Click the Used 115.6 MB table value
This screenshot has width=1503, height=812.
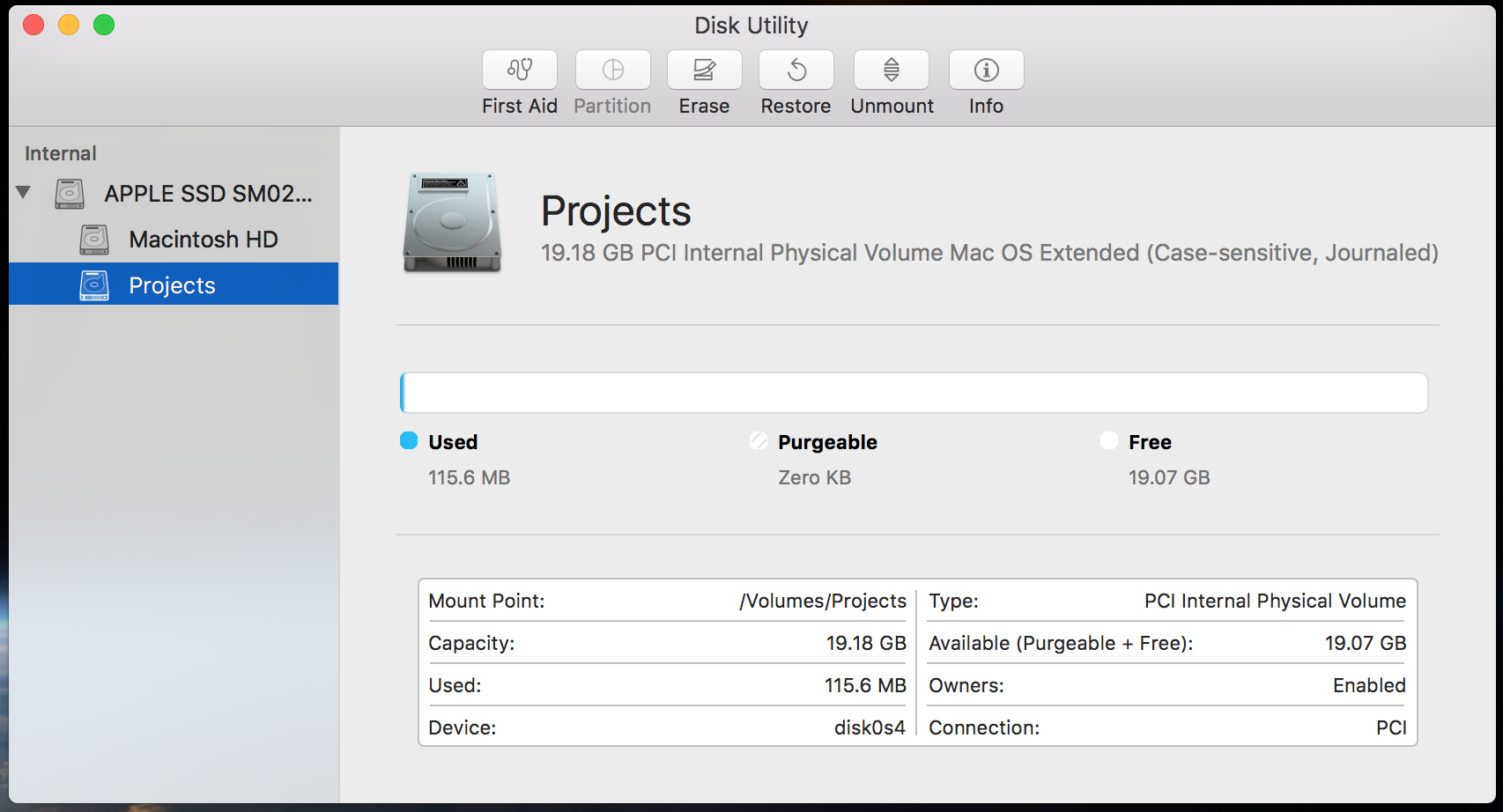tap(865, 685)
